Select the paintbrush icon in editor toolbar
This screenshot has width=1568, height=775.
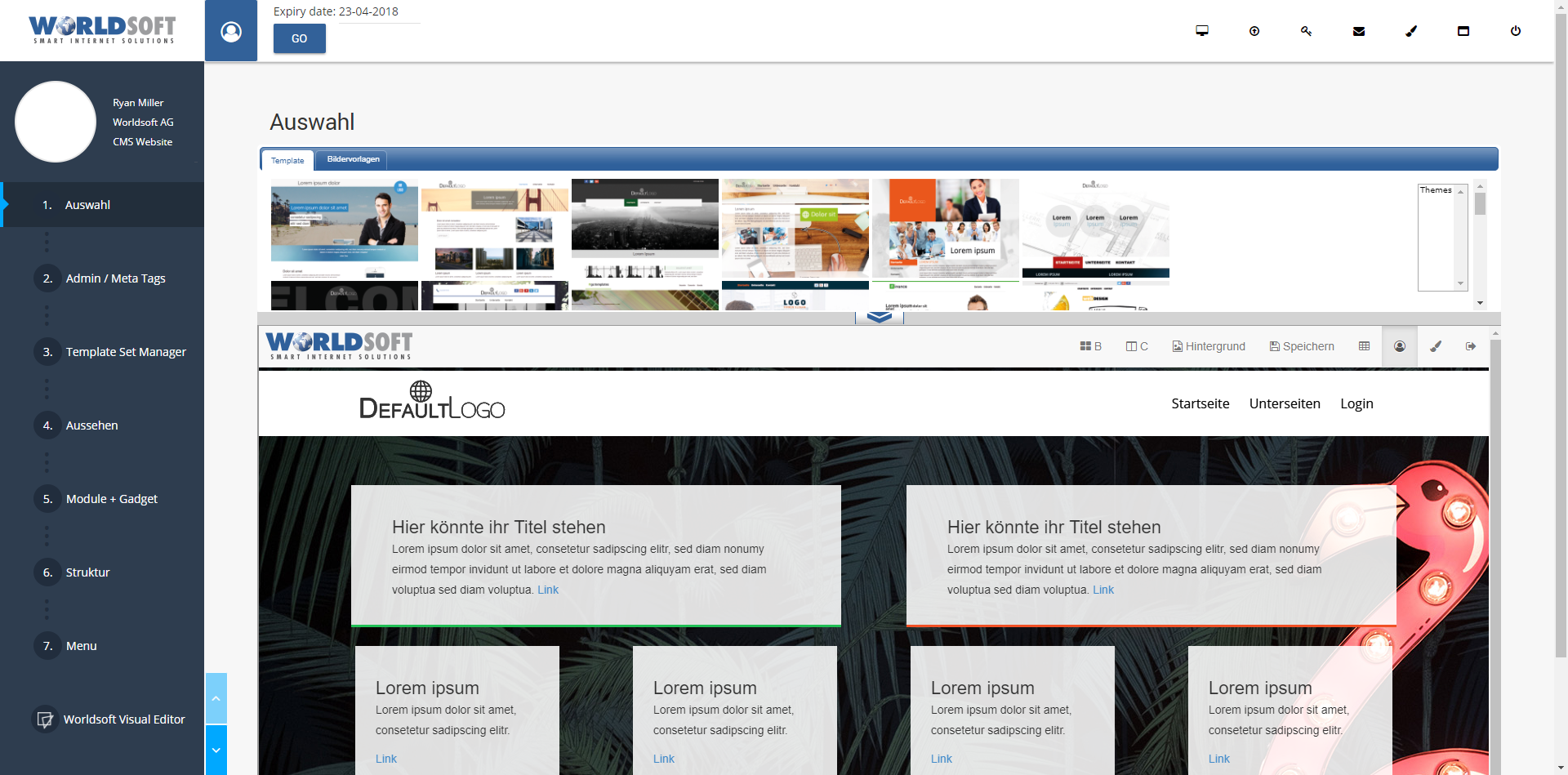[1436, 346]
